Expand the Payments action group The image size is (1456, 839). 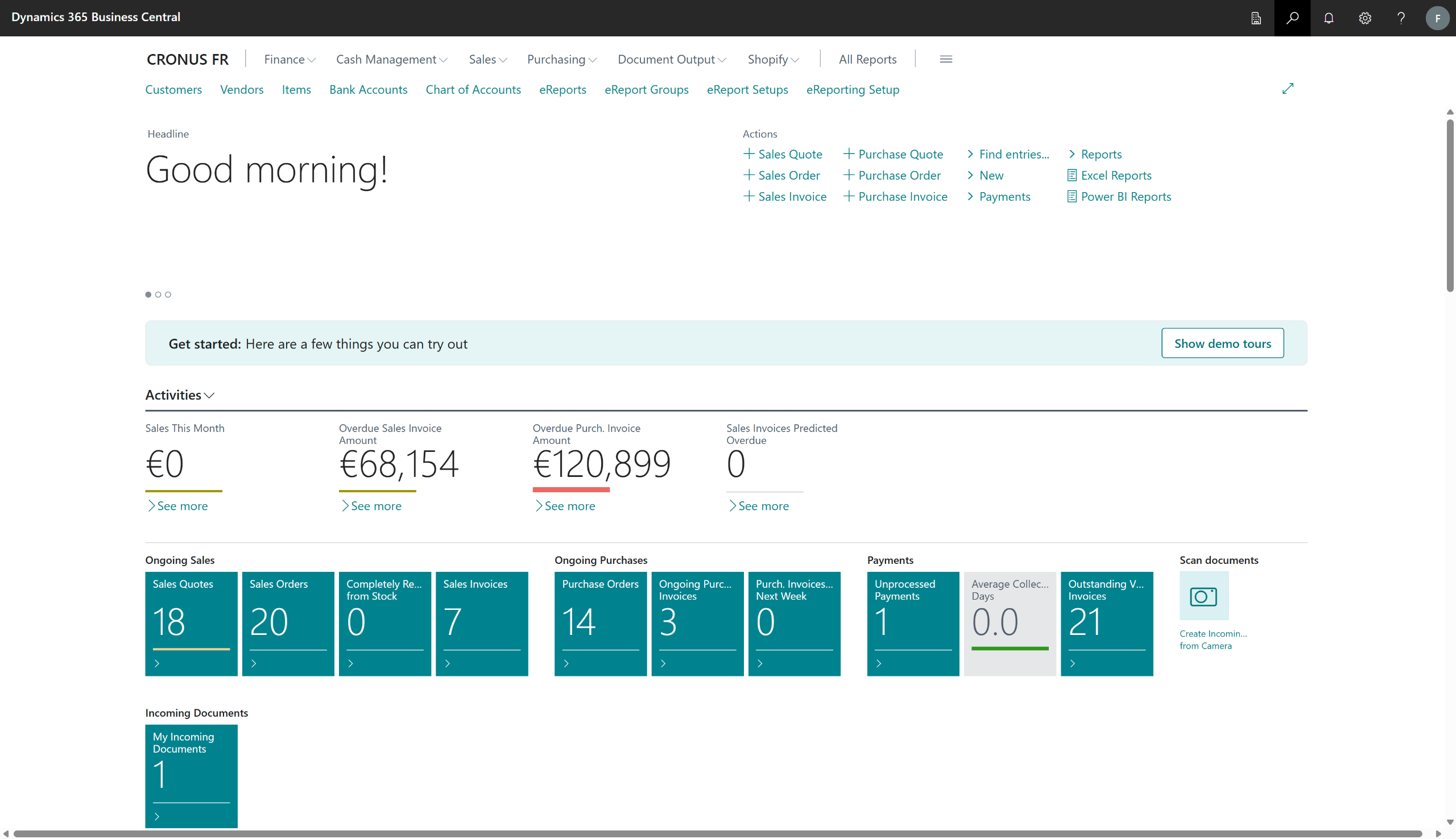pyautogui.click(x=998, y=197)
